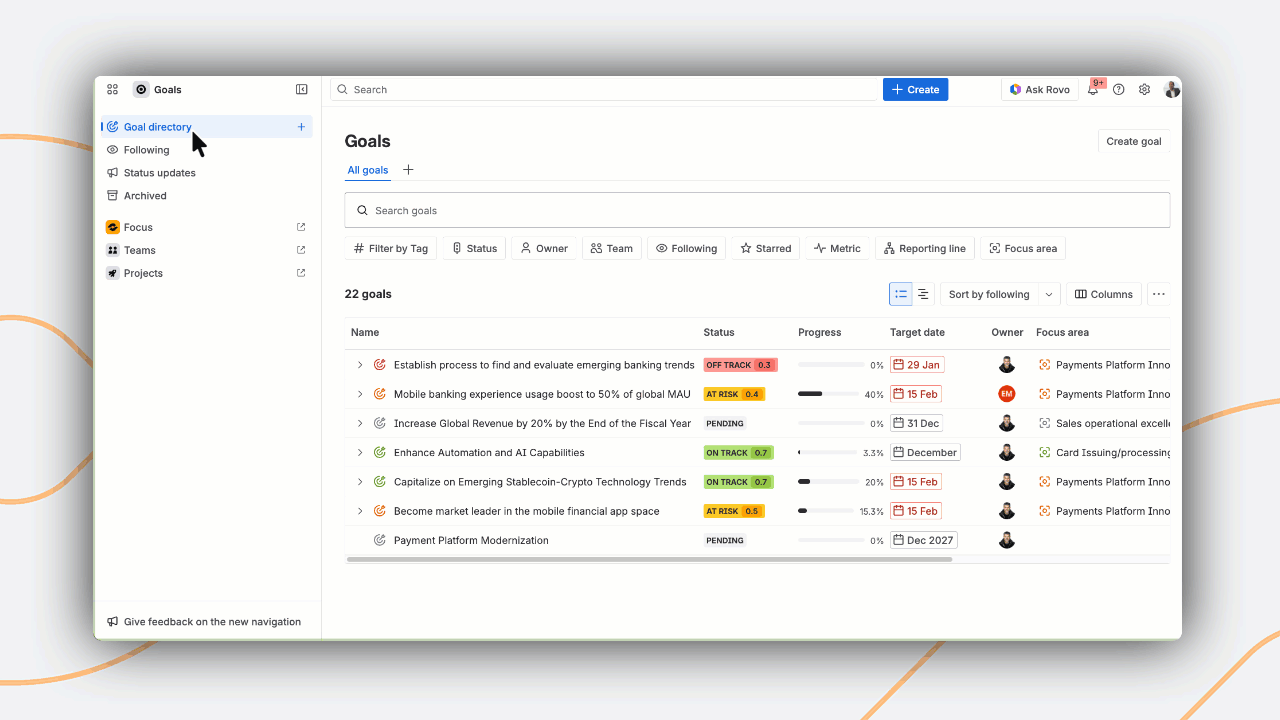Image resolution: width=1280 pixels, height=720 pixels.
Task: Collapse the sidebar using the panel icon
Action: [301, 89]
